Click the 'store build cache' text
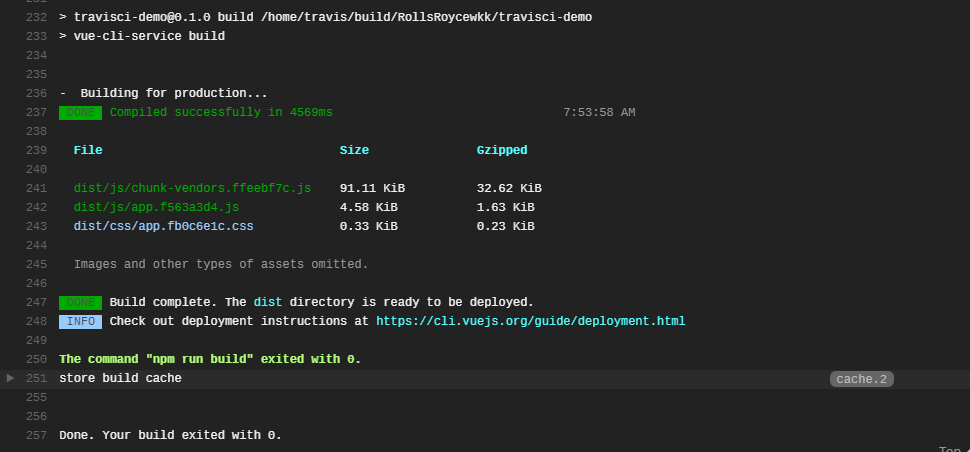970x452 pixels. 120,378
